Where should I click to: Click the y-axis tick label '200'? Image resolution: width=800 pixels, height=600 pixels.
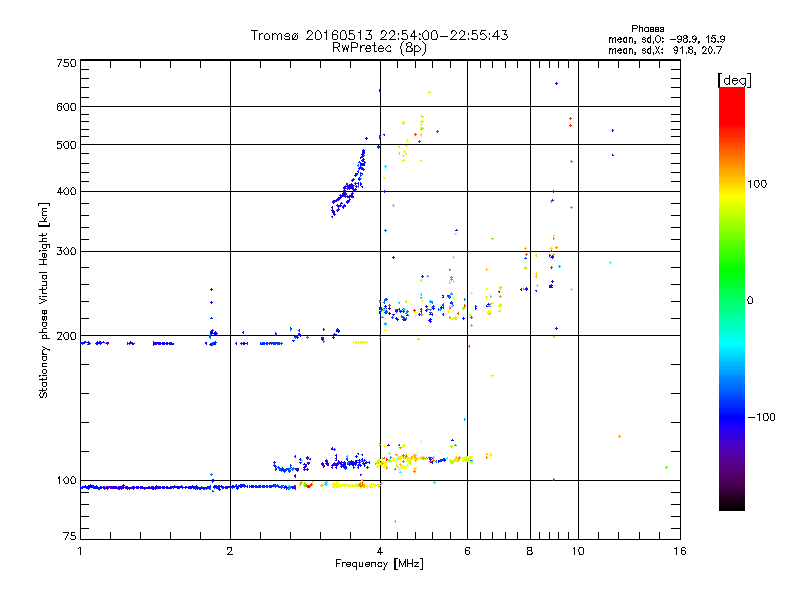pos(67,336)
